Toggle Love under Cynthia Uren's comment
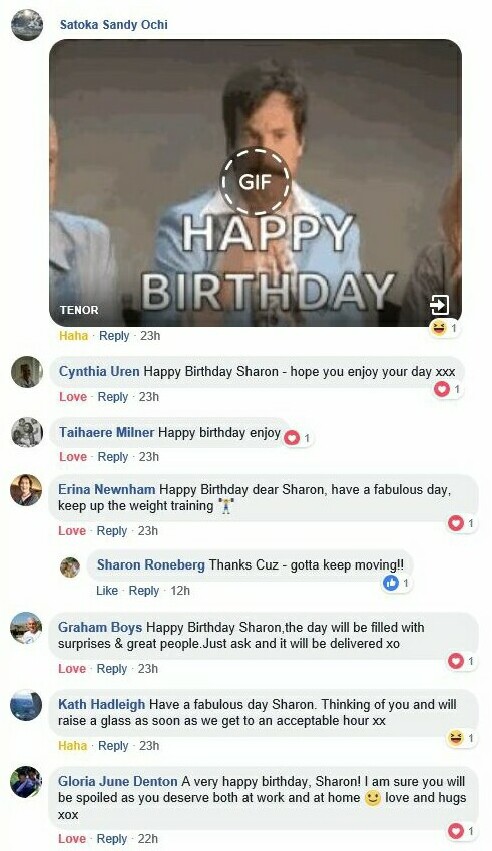This screenshot has height=851, width=492. (73, 397)
